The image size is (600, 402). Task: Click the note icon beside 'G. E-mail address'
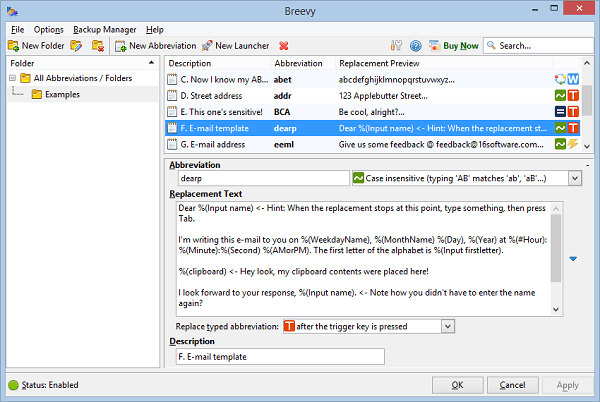pos(172,145)
